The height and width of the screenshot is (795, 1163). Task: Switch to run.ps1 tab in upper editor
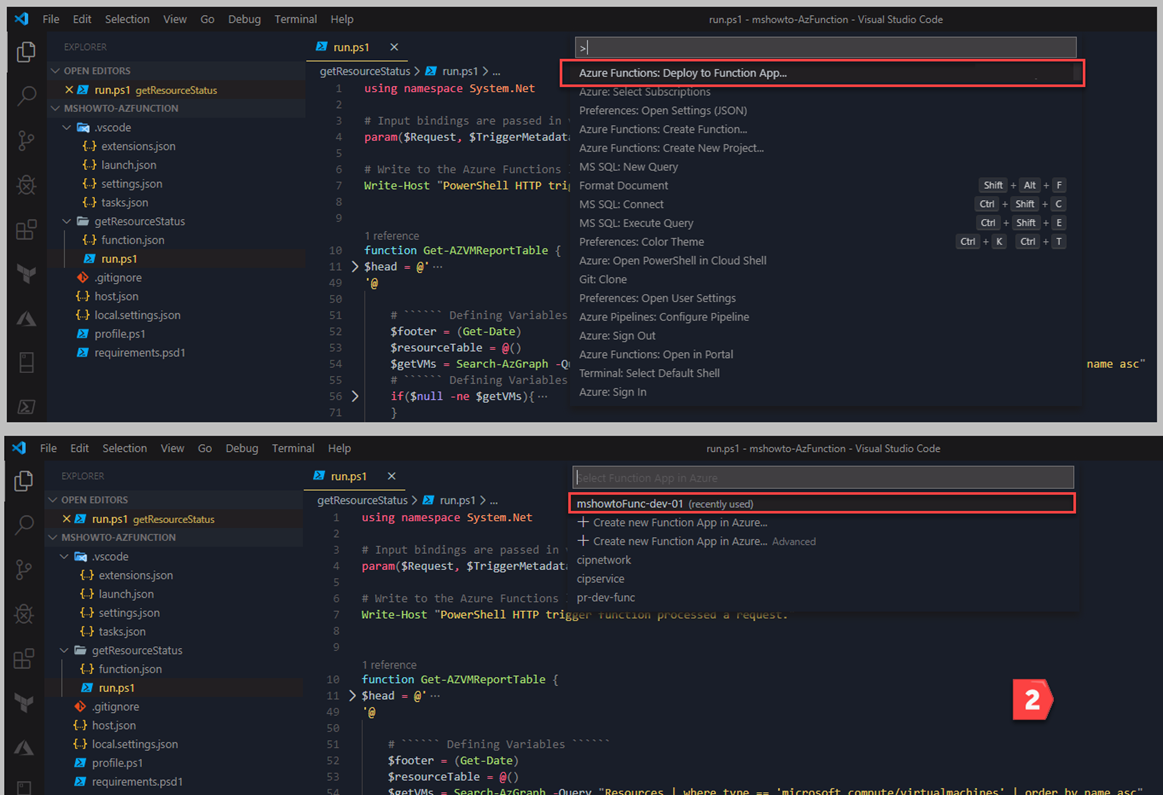tap(351, 47)
